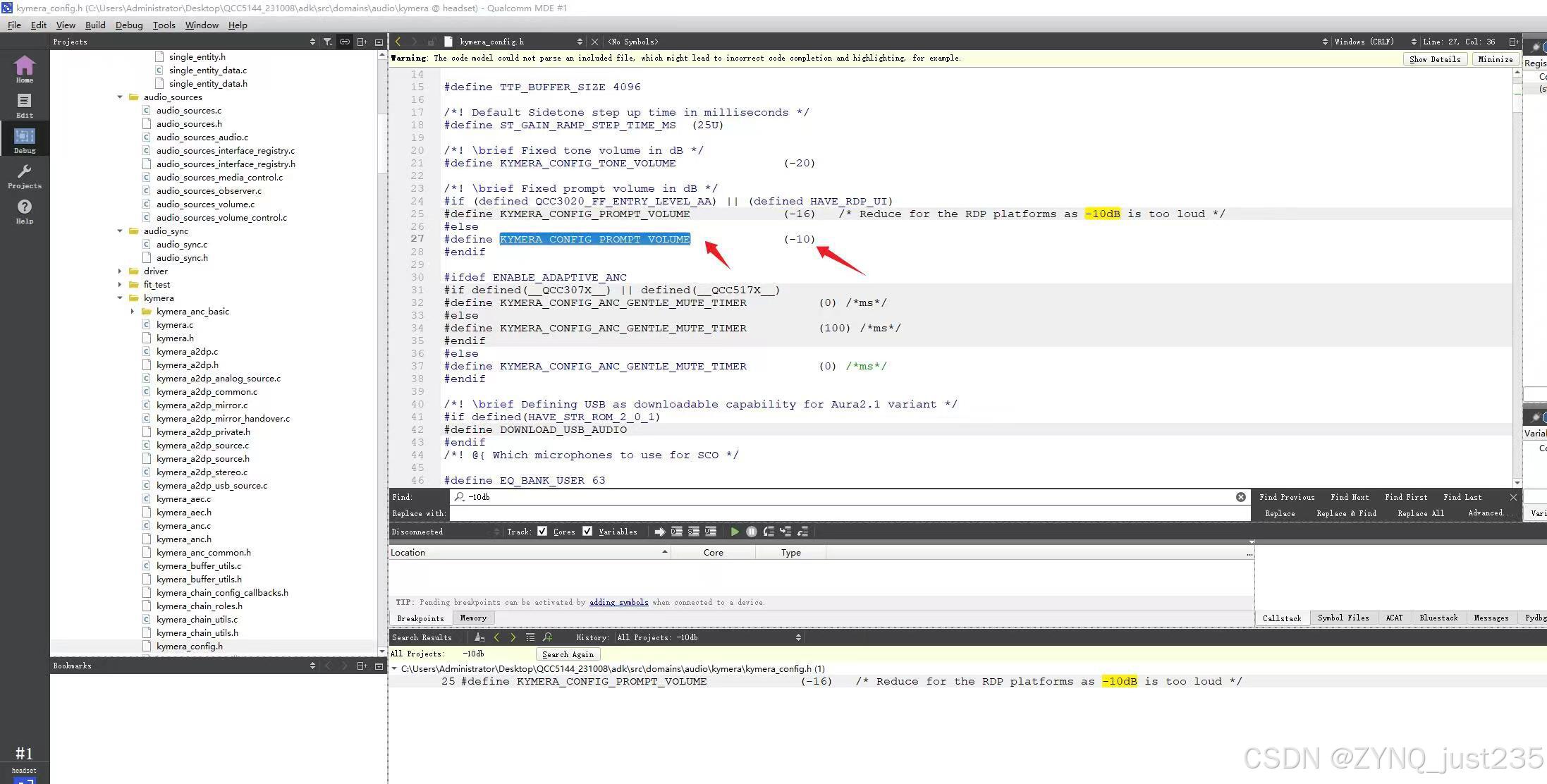Expand the kymera_anc_basic folder
The width and height of the screenshot is (1547, 784).
133,312
